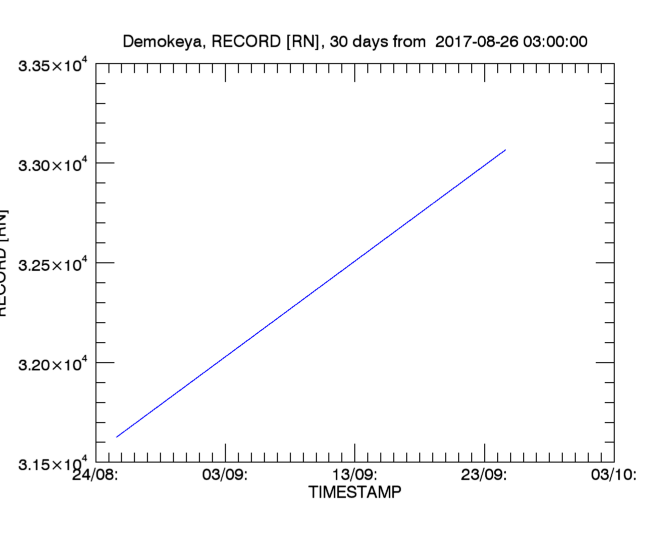Click the plot title beginning with 'Demokeya'

pyautogui.click(x=355, y=42)
